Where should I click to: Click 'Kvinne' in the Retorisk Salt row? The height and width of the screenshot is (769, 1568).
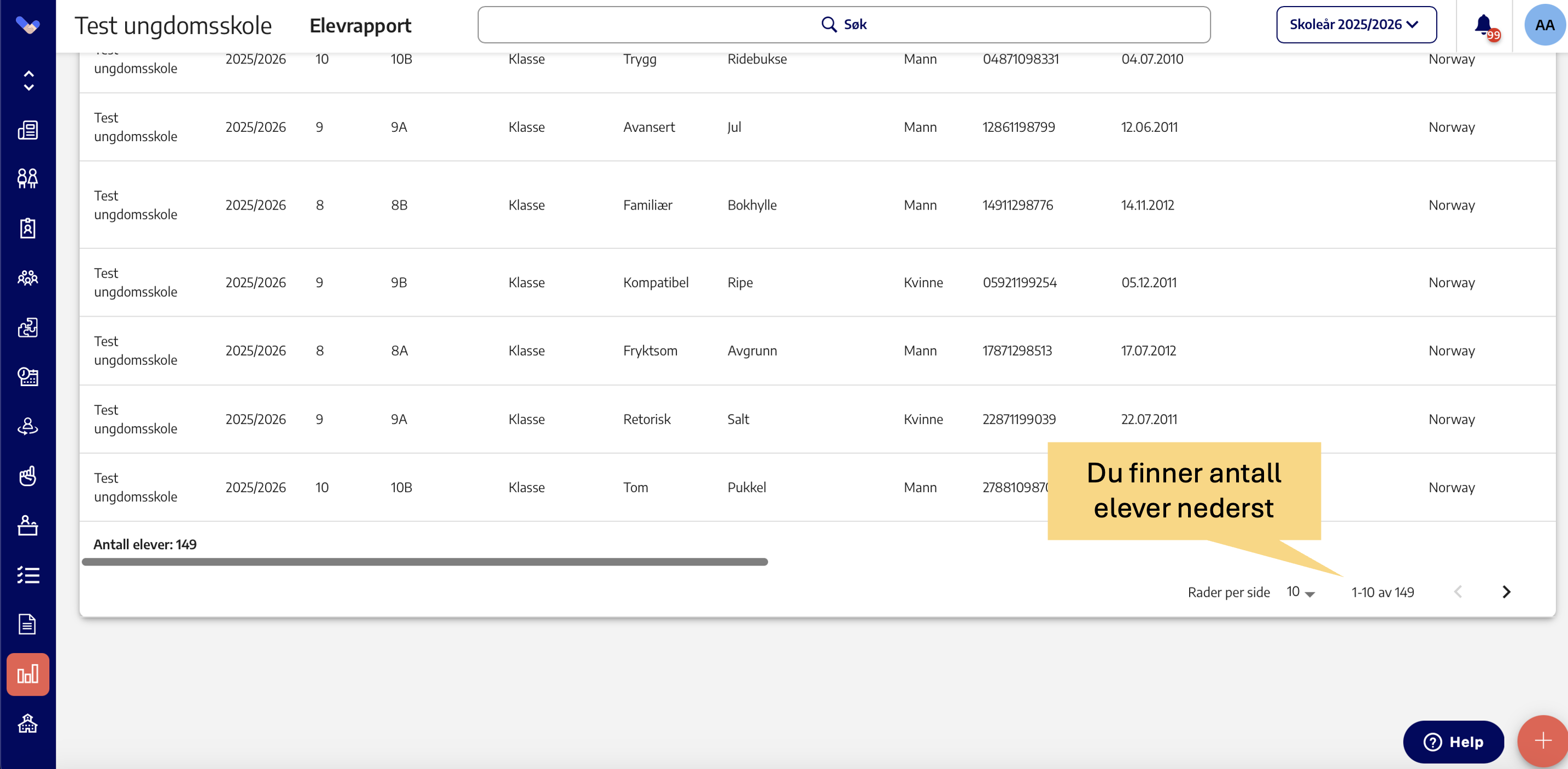[923, 420]
